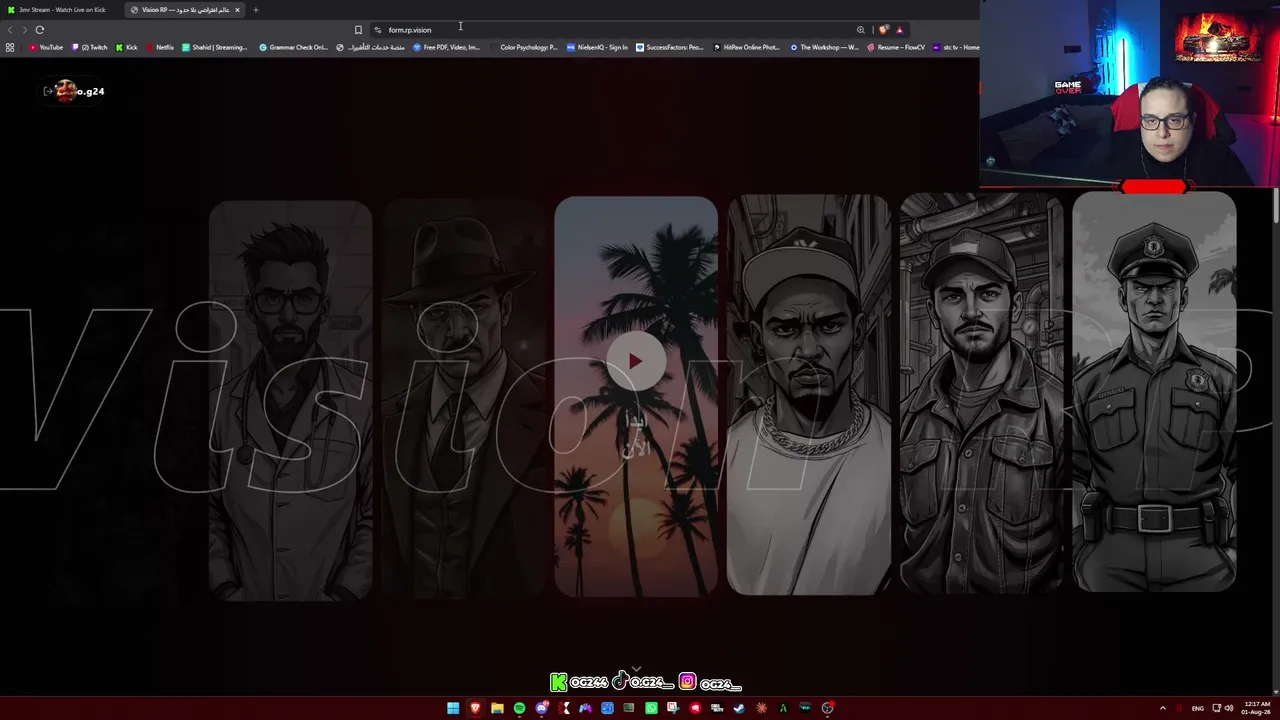The image size is (1280, 720).
Task: Open Steam from the taskbar
Action: [739, 708]
